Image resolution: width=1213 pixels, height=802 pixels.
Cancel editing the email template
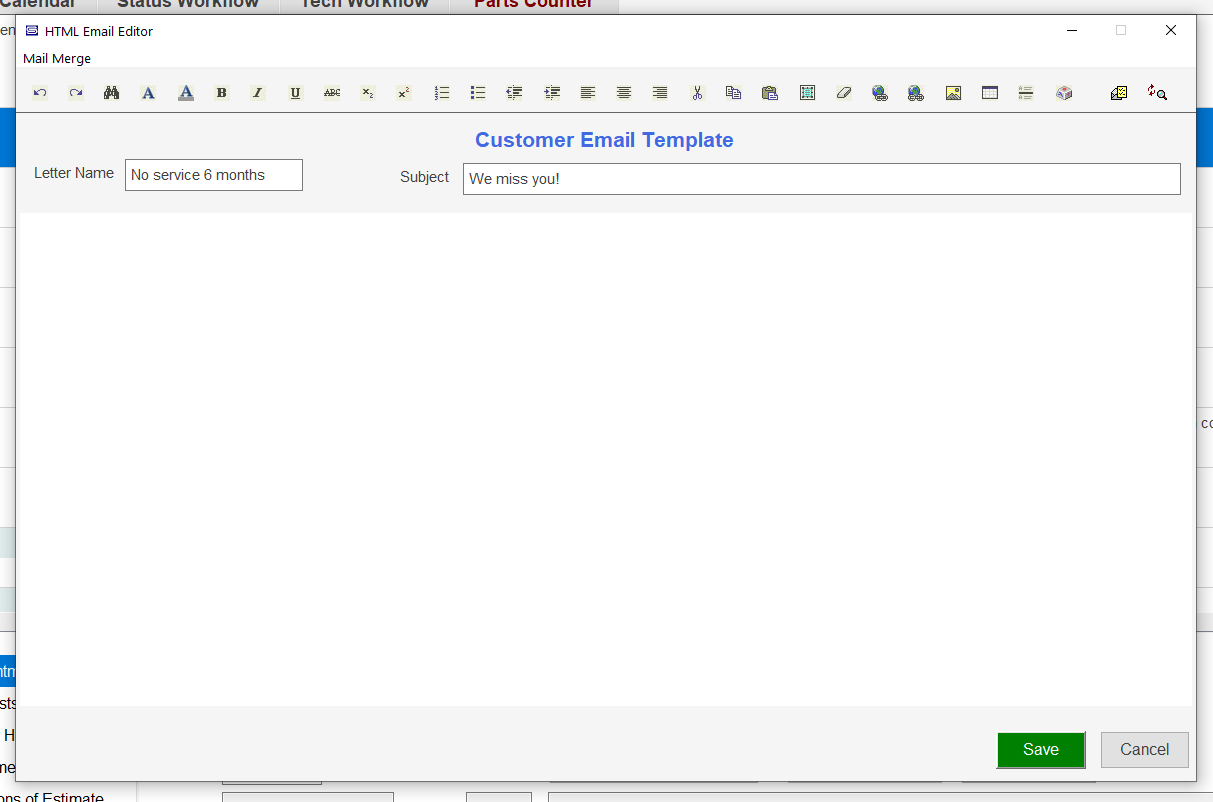click(1145, 750)
